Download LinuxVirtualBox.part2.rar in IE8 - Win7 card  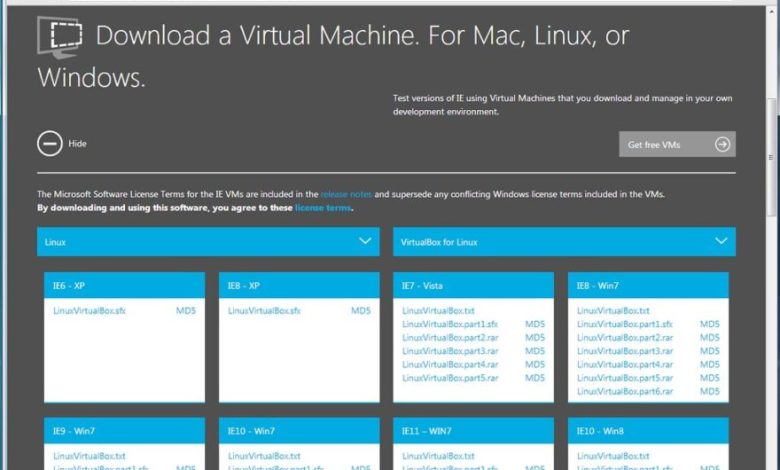625,338
